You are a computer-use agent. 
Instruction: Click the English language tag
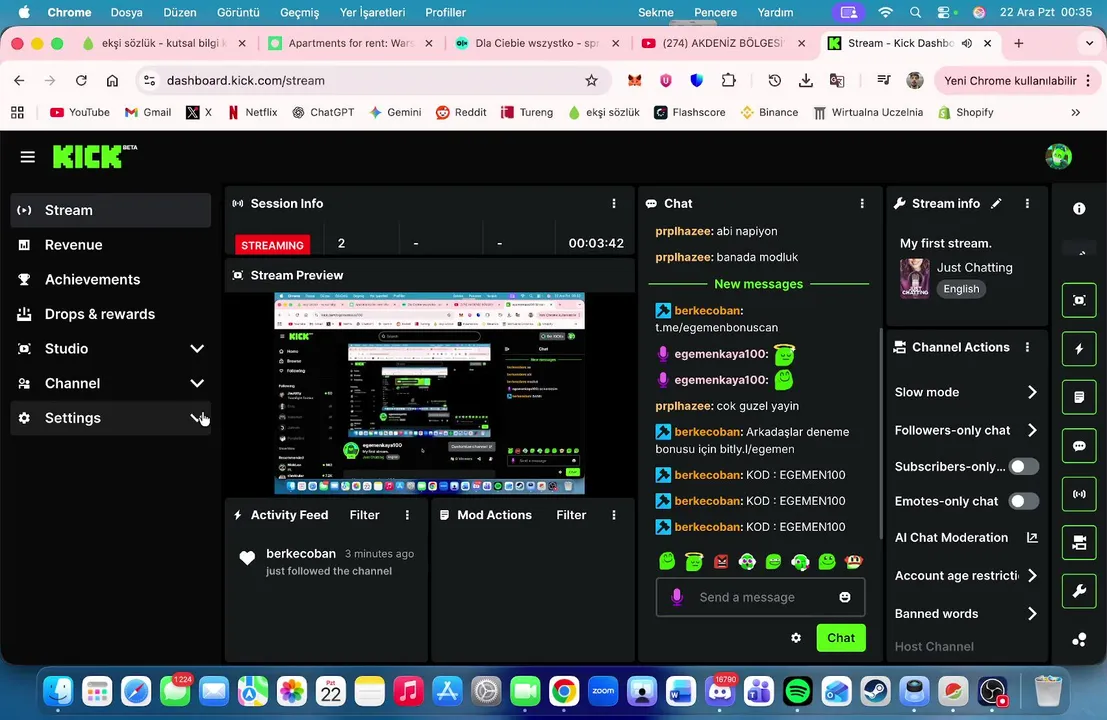pyautogui.click(x=961, y=289)
